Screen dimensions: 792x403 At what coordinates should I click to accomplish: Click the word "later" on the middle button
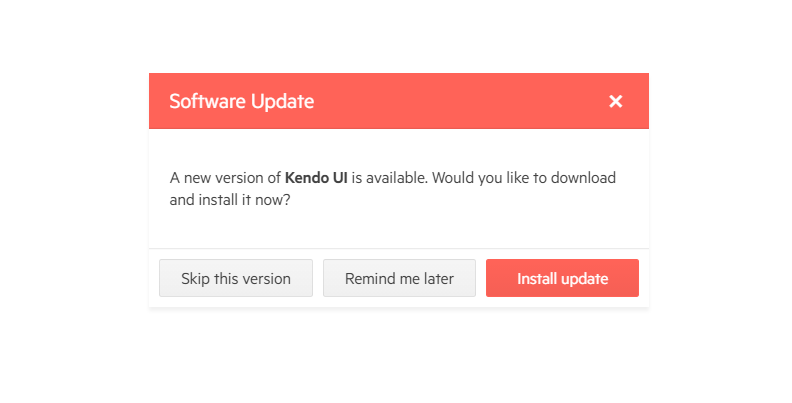(x=437, y=279)
